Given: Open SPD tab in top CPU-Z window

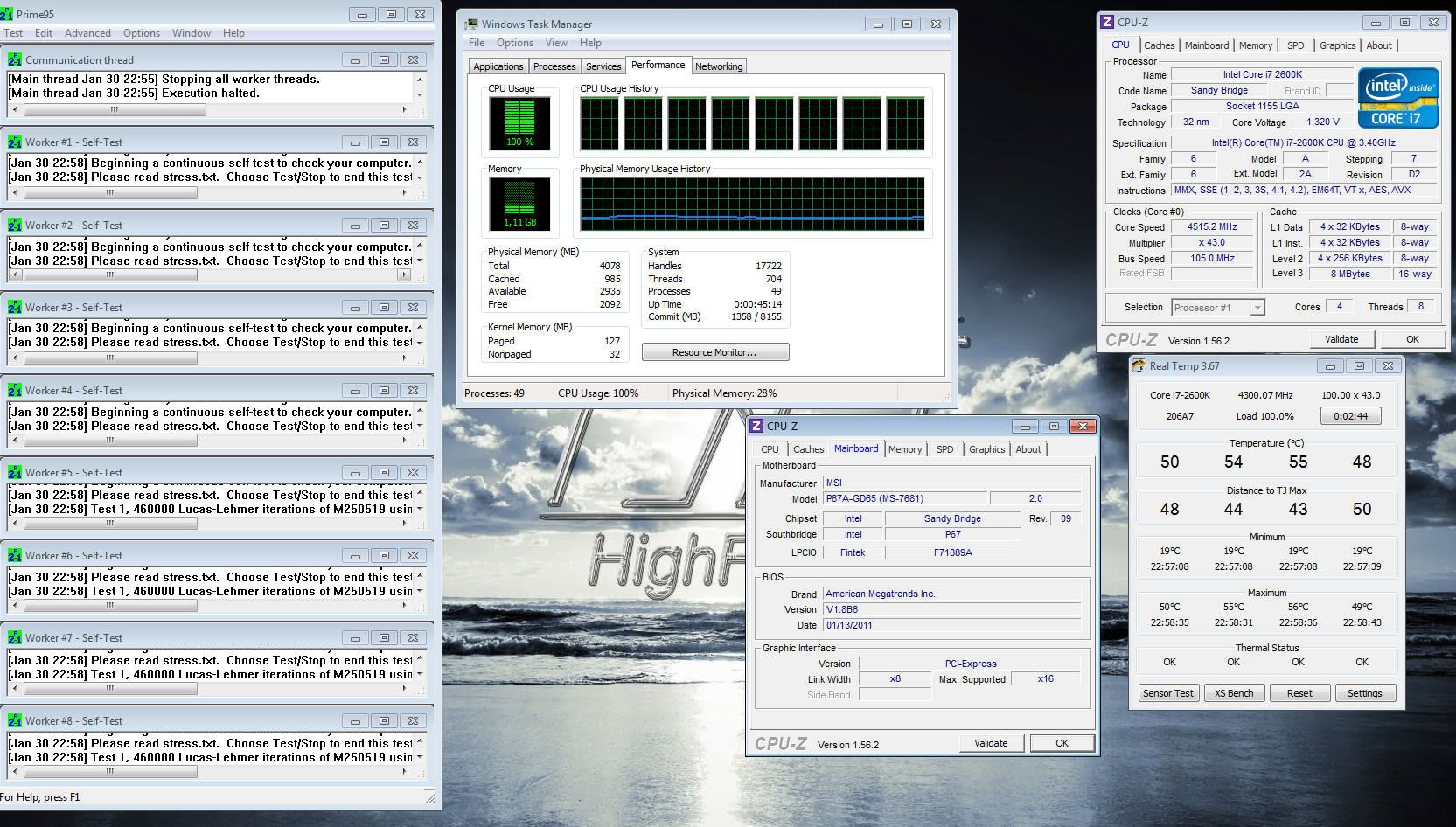Looking at the screenshot, I should click(1295, 45).
